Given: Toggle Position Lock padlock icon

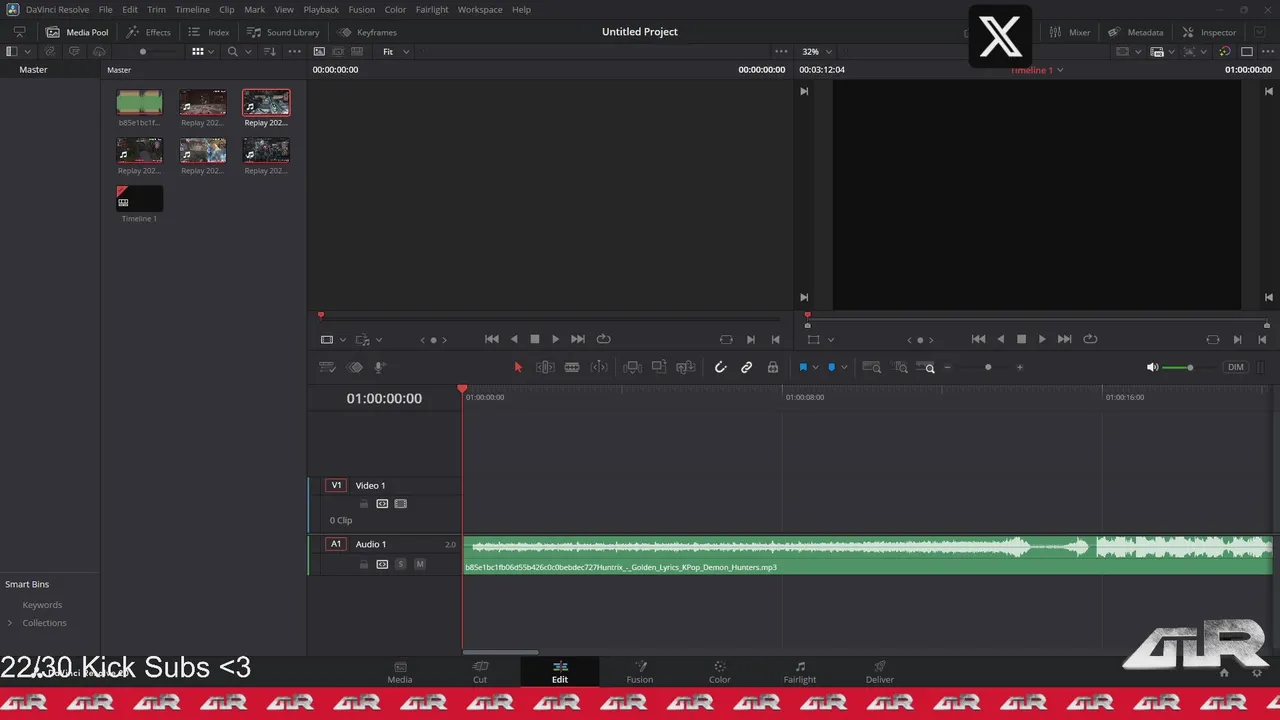Looking at the screenshot, I should point(773,367).
